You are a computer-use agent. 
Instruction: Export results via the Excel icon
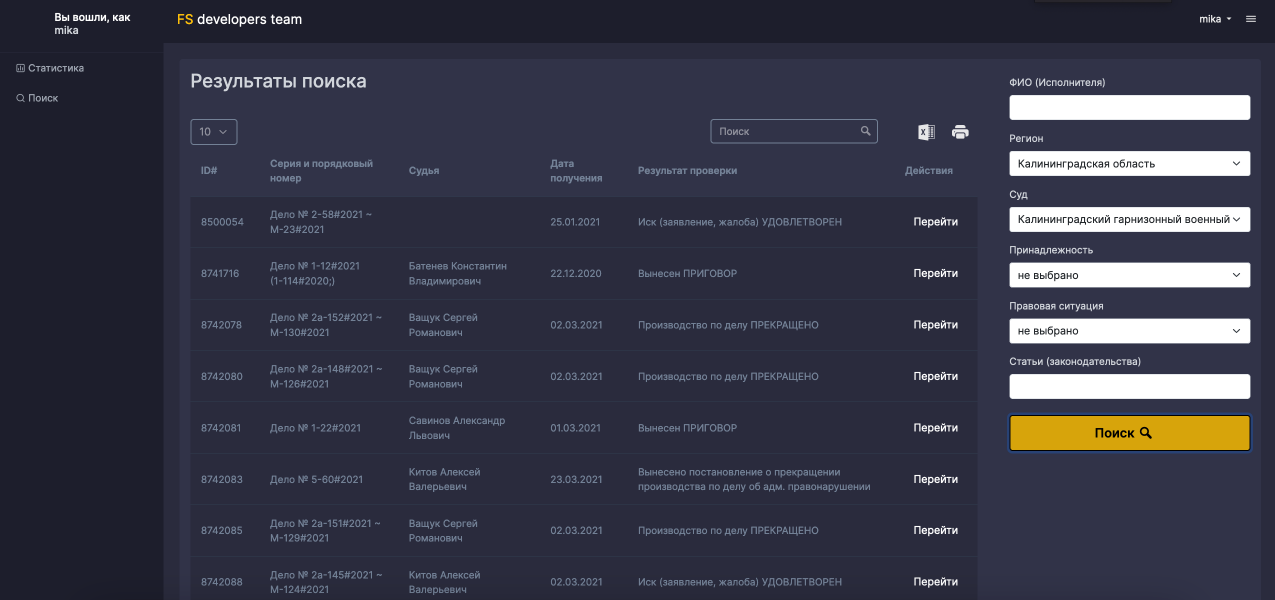tap(926, 132)
